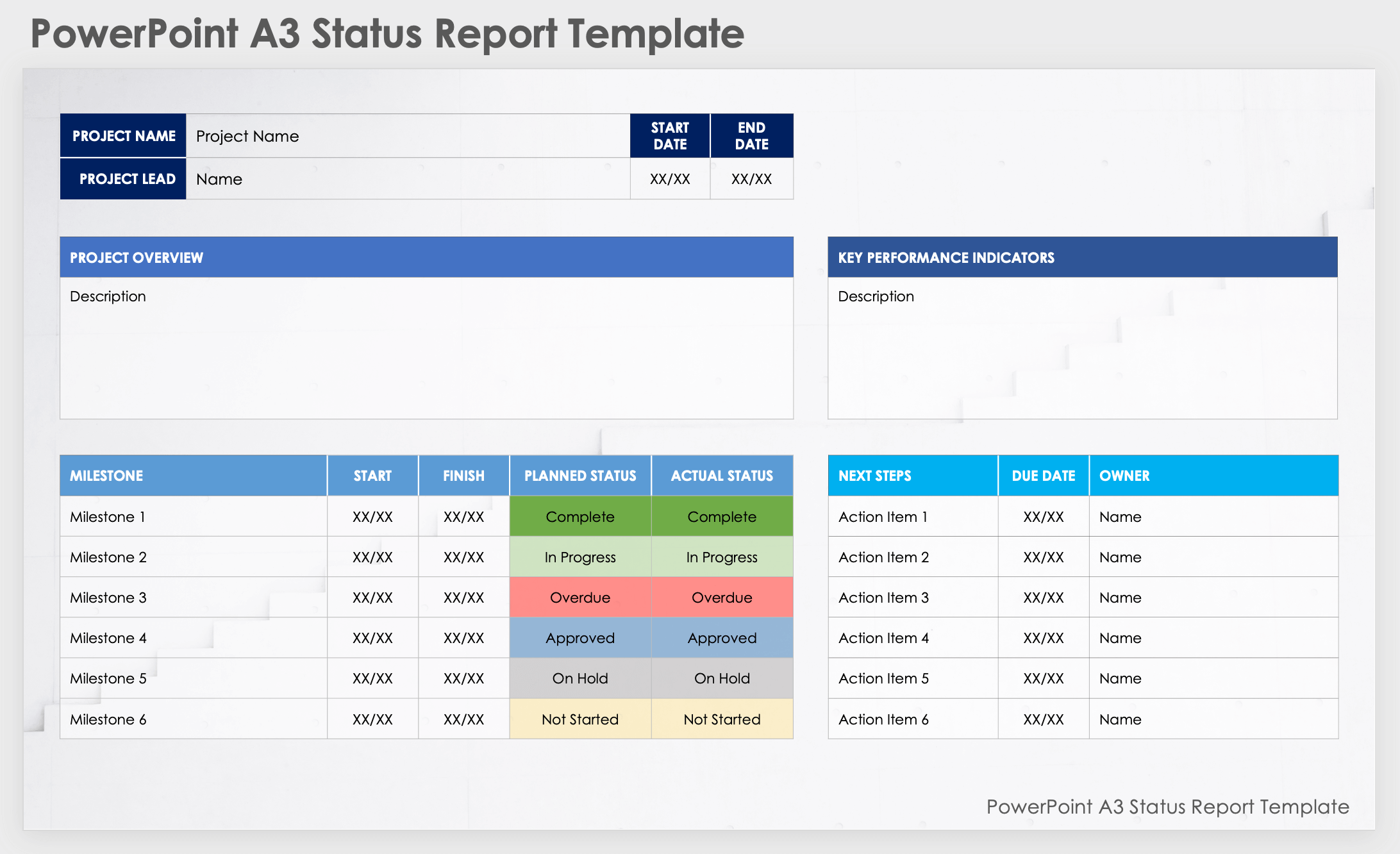1400x854 pixels.
Task: Click the On Hold actual status cell
Action: point(722,678)
